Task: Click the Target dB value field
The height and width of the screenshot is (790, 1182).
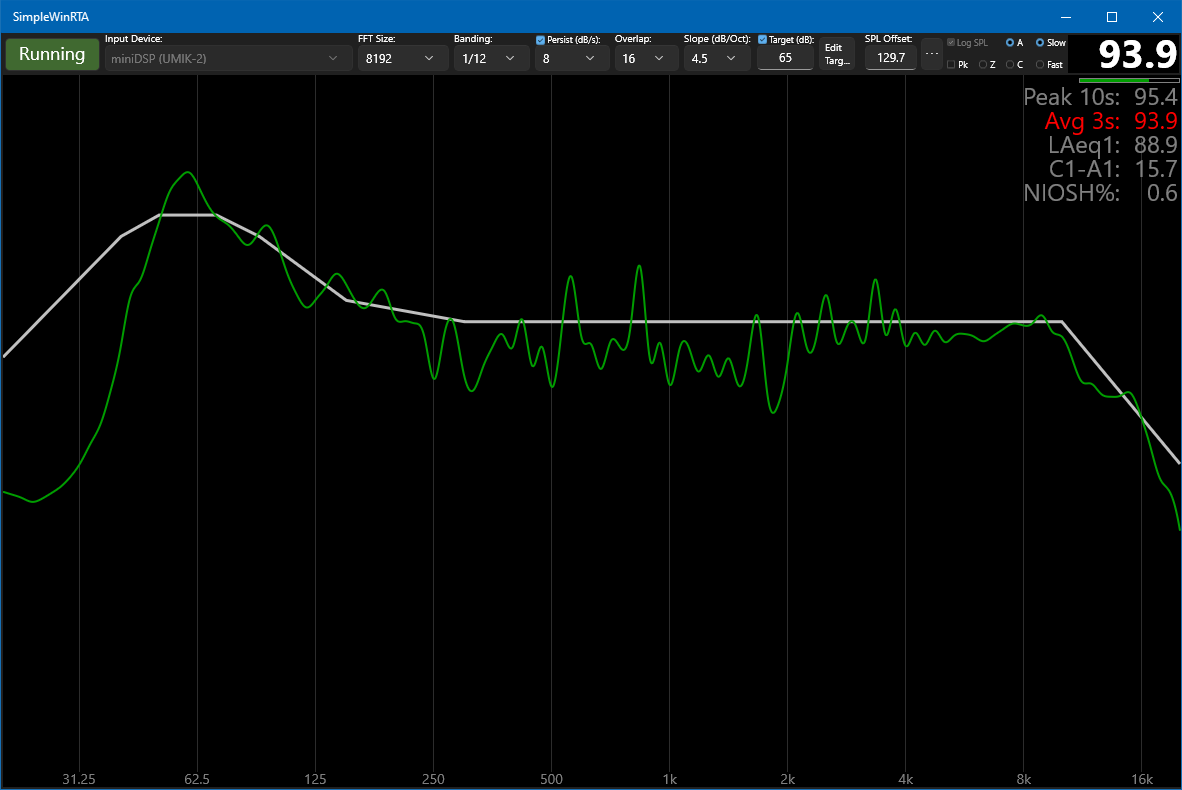Action: pos(785,57)
